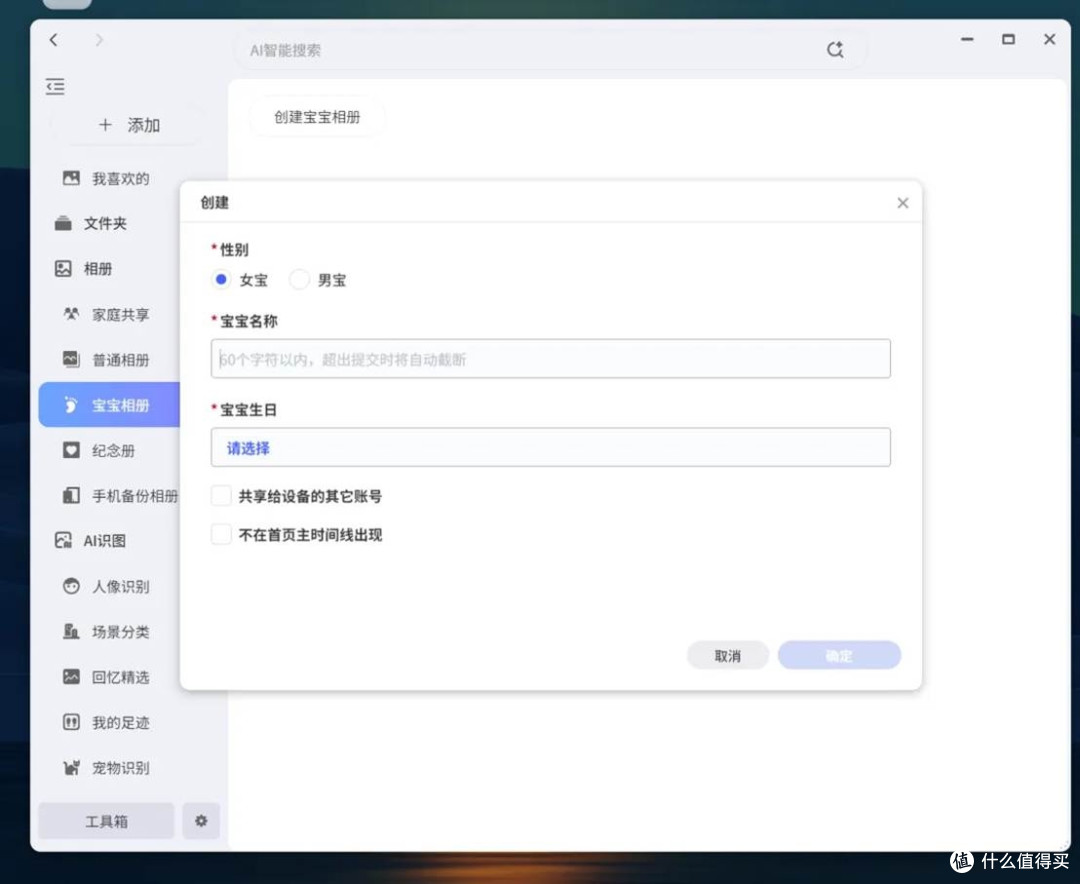The width and height of the screenshot is (1080, 884).
Task: Click the 文件夹 folder icon
Action: pyautogui.click(x=63, y=223)
